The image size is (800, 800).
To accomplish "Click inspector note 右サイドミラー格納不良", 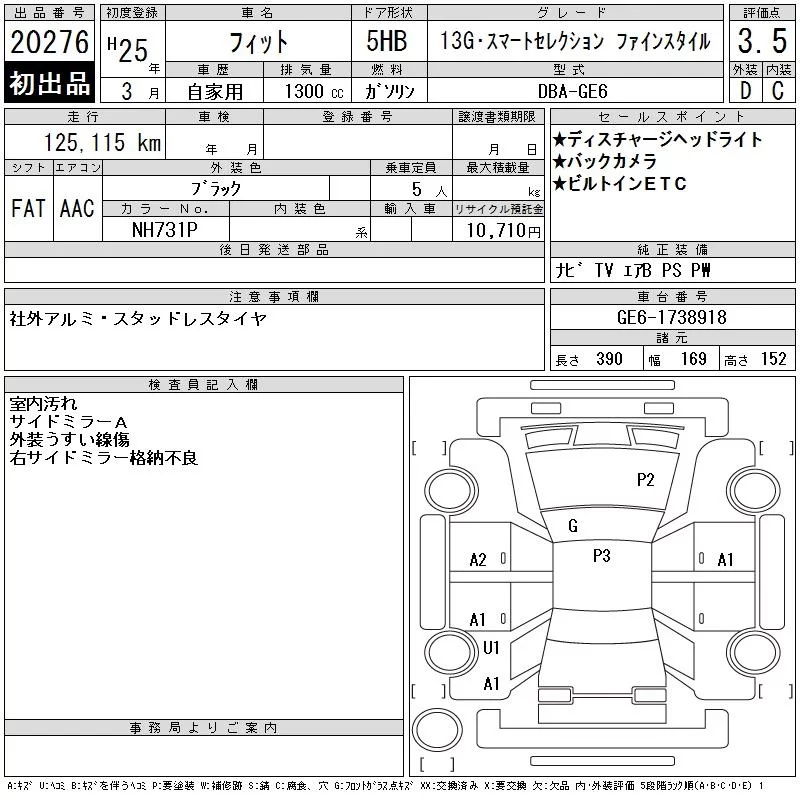I will (x=104, y=458).
